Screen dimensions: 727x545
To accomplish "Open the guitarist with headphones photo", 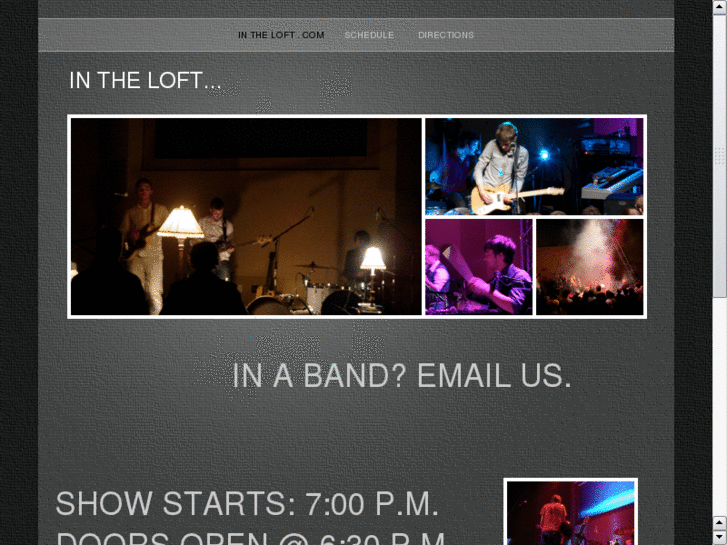I will [x=534, y=167].
